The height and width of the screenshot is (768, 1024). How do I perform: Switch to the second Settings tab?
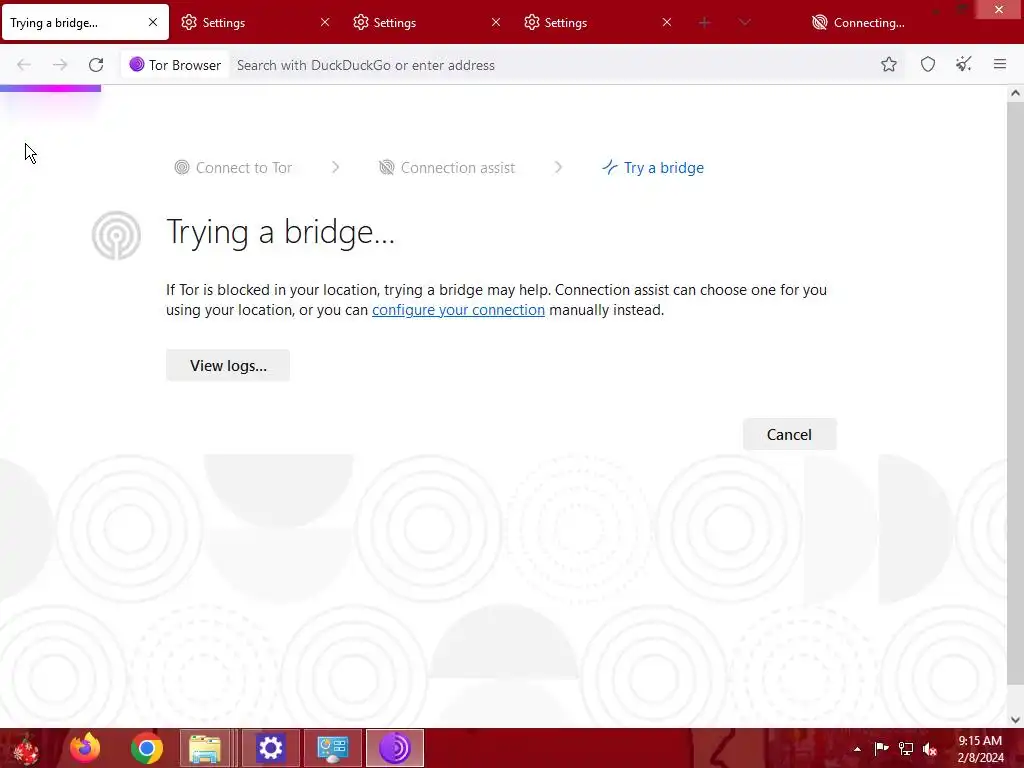426,22
